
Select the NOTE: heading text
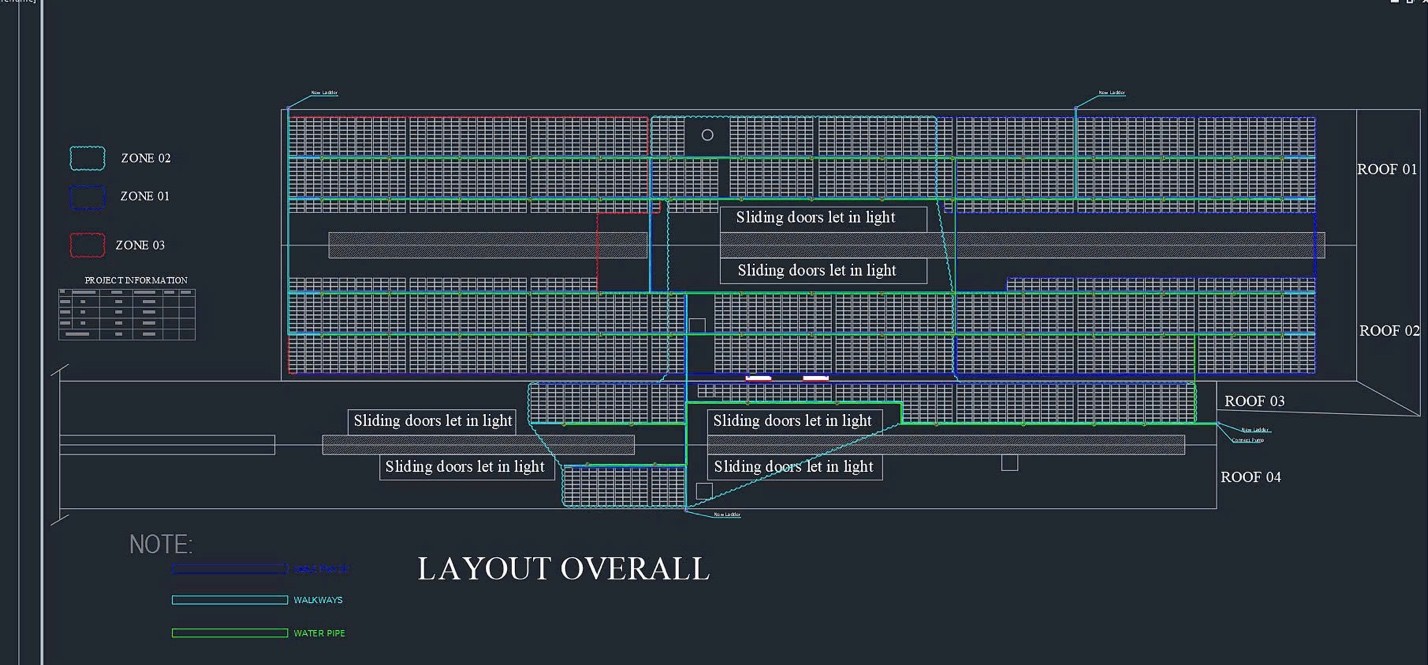click(161, 545)
